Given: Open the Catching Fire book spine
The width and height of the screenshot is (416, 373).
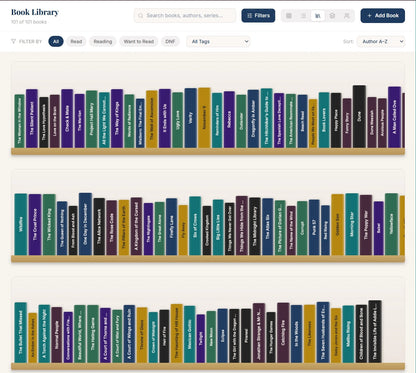Looking at the screenshot, I should [283, 333].
